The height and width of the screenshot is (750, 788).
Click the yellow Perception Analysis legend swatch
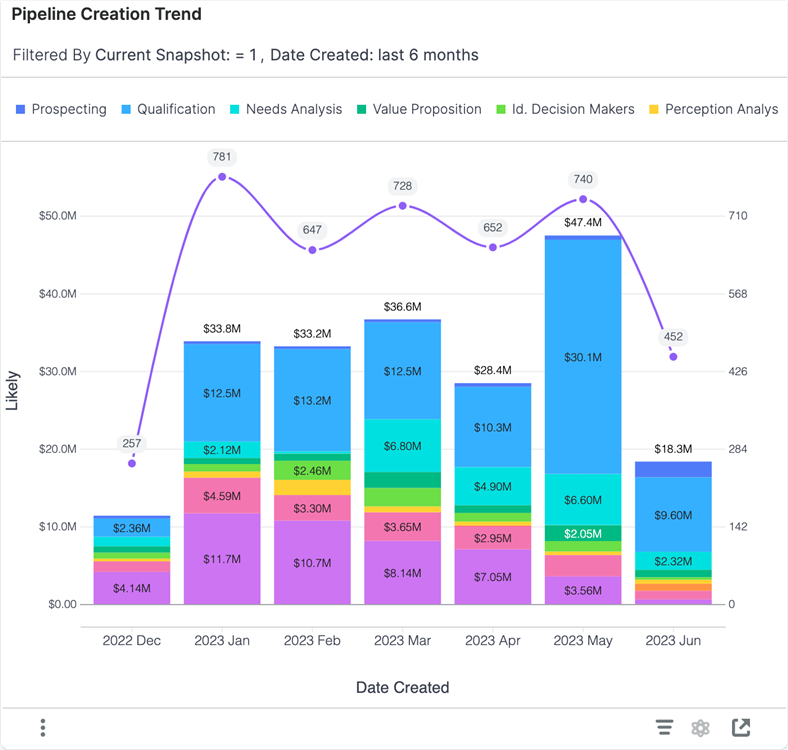click(x=655, y=109)
